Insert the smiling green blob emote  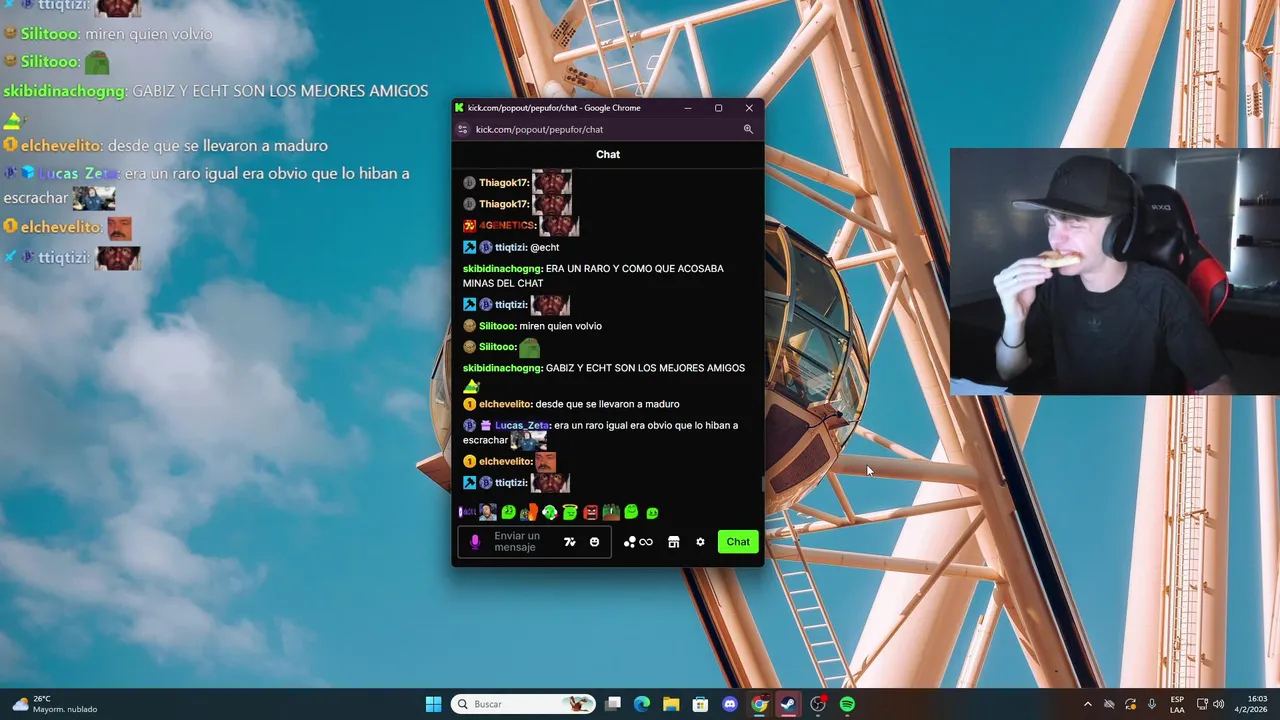pyautogui.click(x=631, y=512)
